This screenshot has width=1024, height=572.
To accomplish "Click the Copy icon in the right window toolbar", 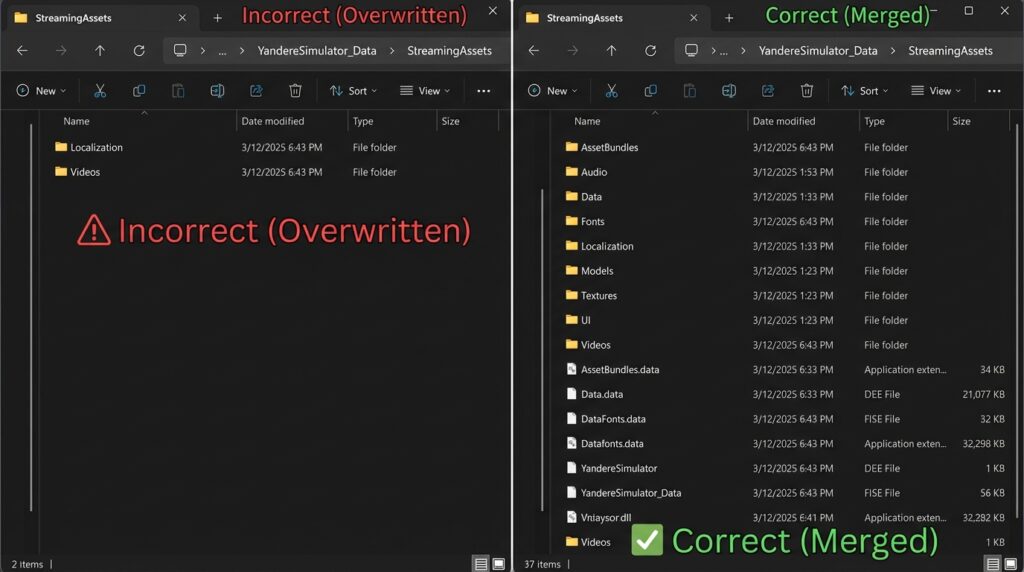I will click(651, 91).
